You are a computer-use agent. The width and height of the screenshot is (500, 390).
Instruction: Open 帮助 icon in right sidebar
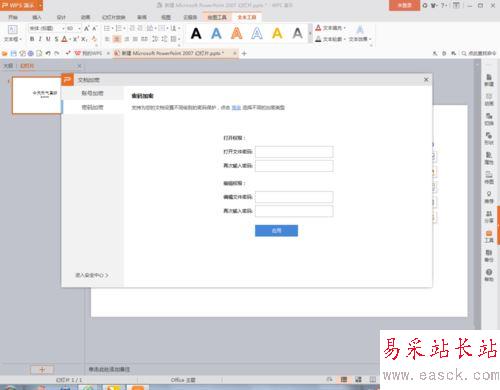pos(489,275)
